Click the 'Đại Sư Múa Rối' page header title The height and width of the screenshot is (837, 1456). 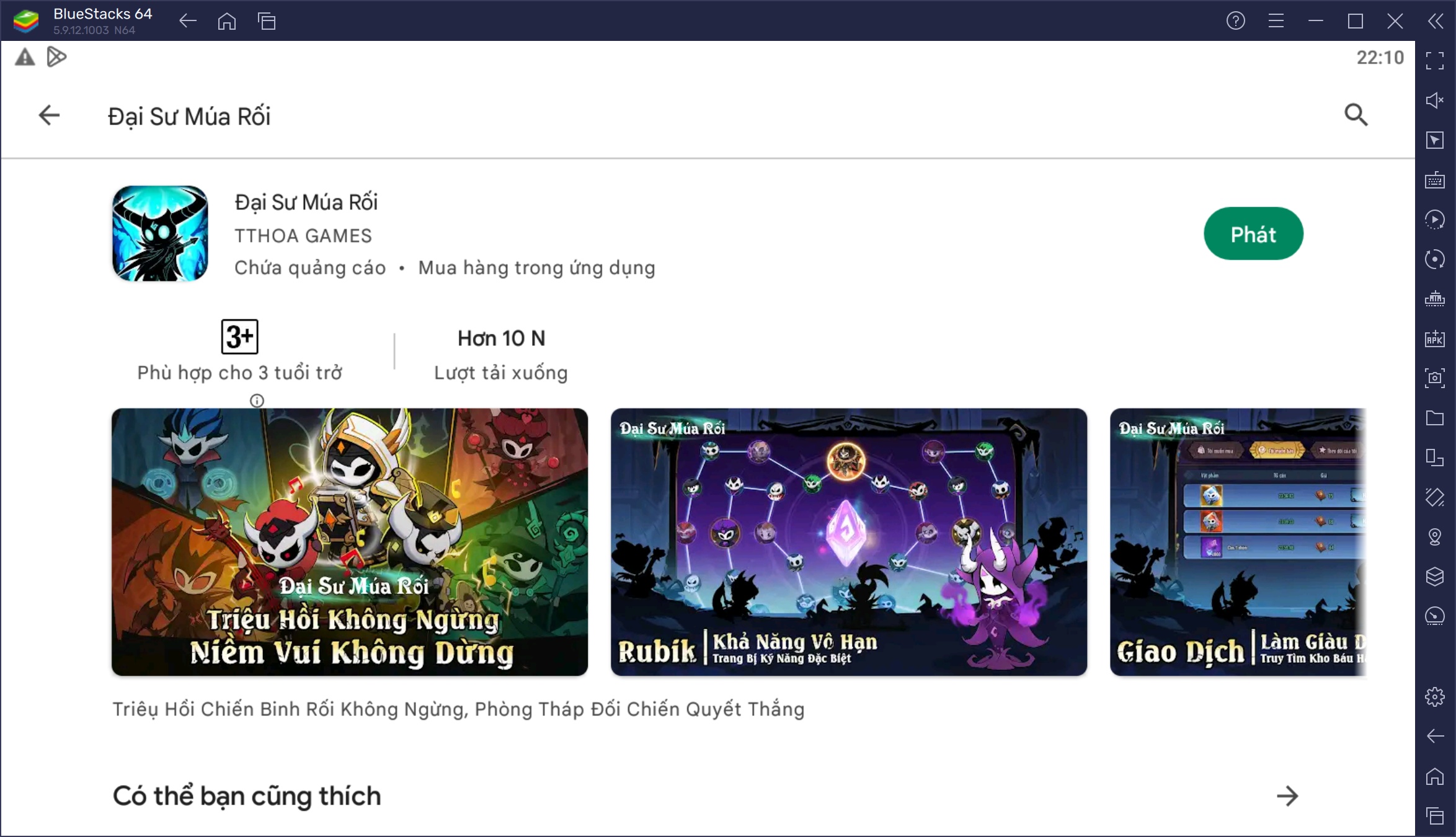coord(189,117)
